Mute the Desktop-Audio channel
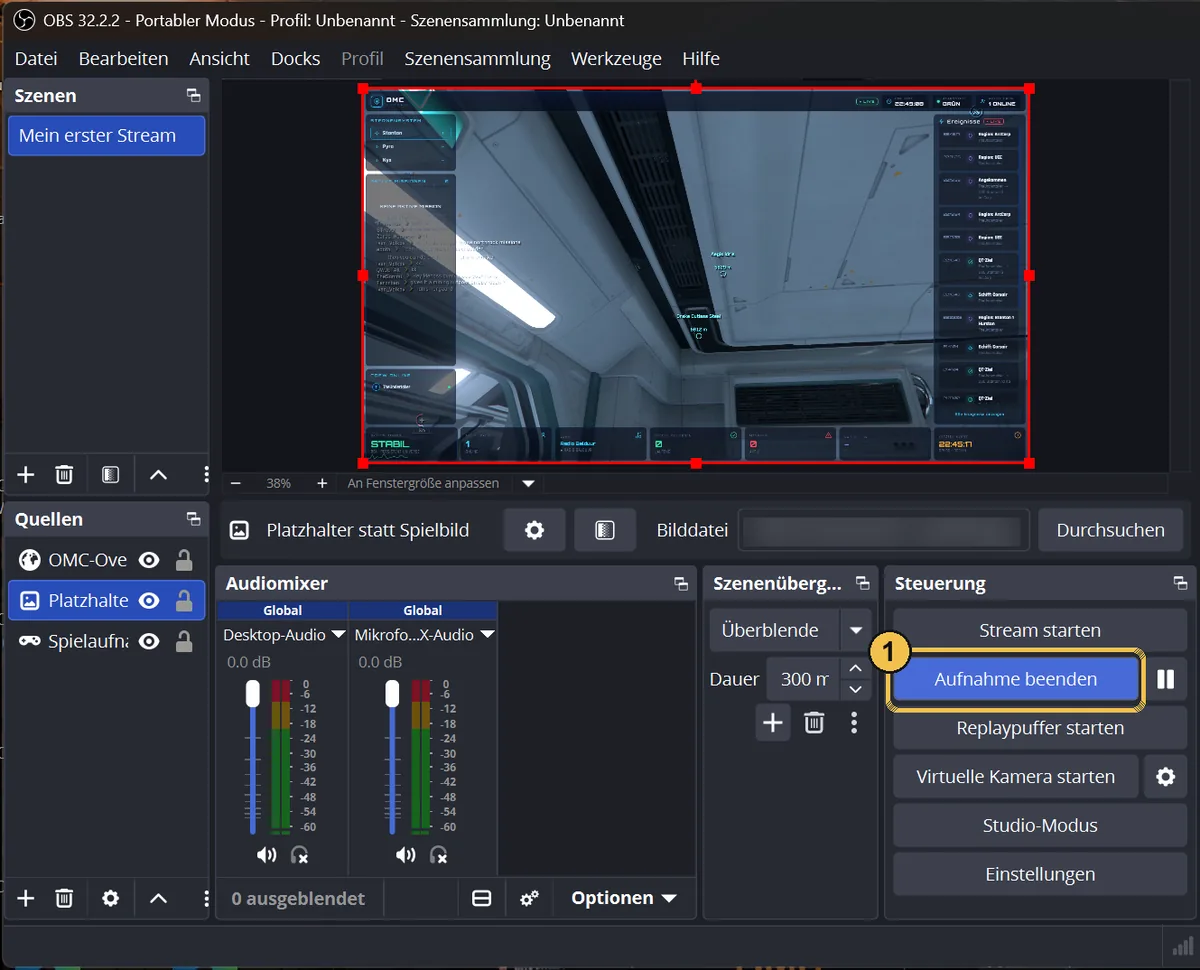Screen dimensions: 1200x970 click(266, 855)
